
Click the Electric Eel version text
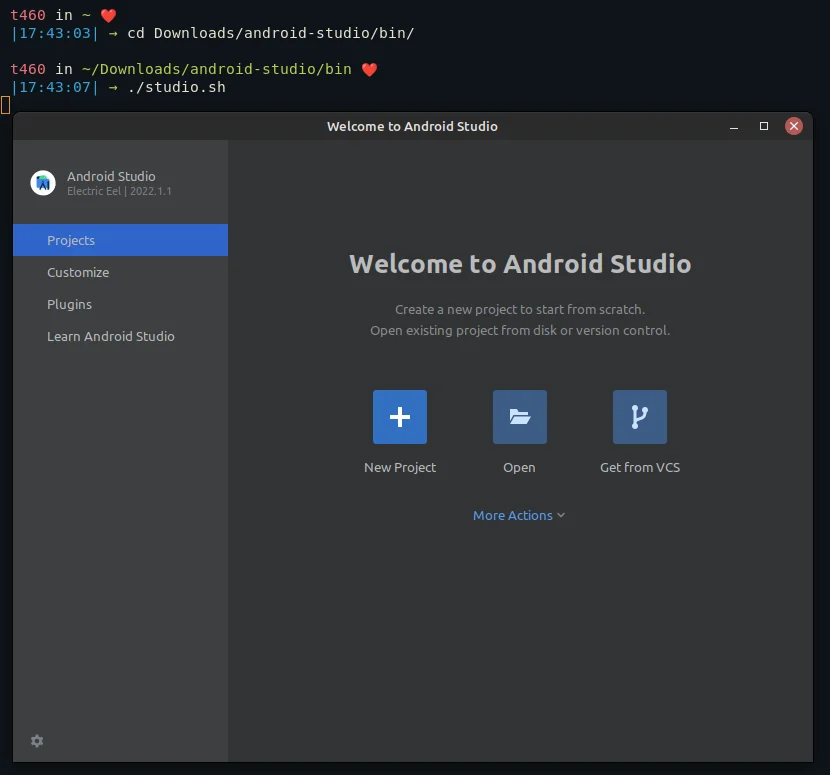coord(119,191)
